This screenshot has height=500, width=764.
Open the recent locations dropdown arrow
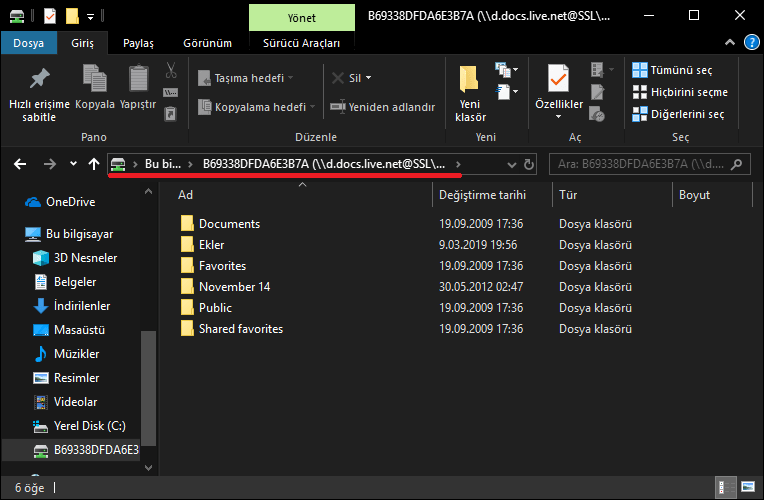coord(73,164)
